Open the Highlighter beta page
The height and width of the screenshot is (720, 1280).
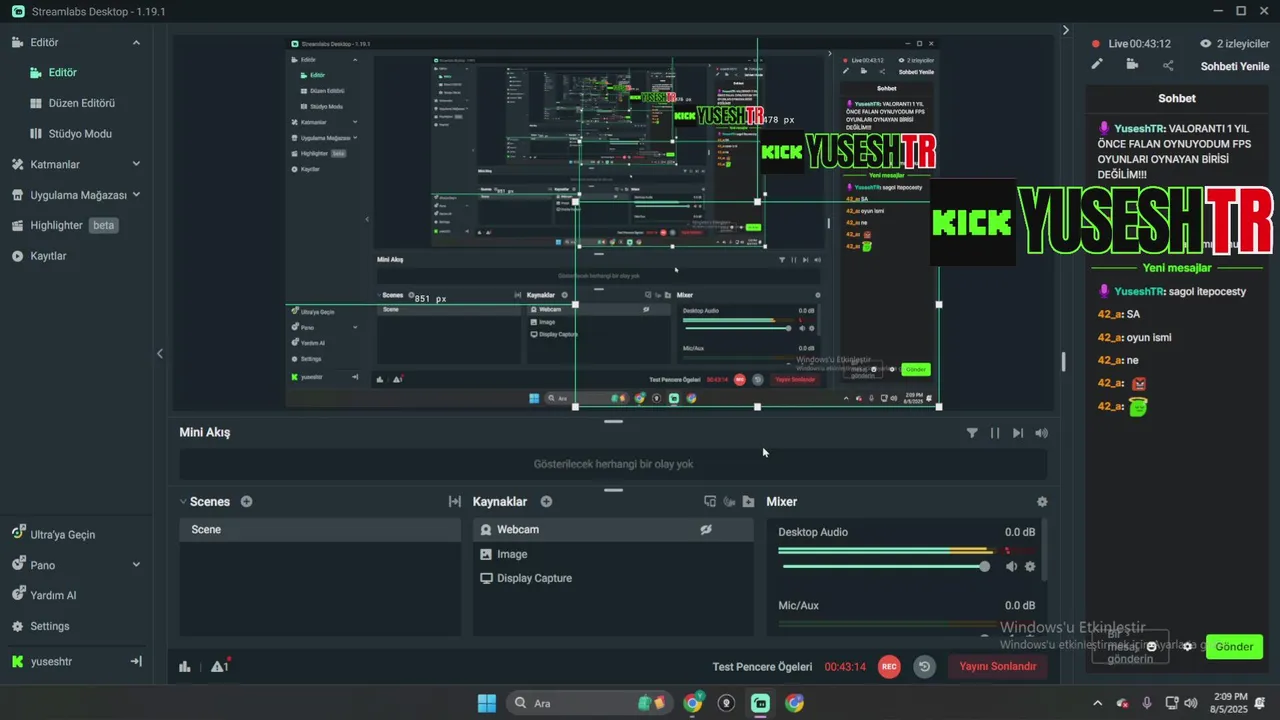coord(64,226)
